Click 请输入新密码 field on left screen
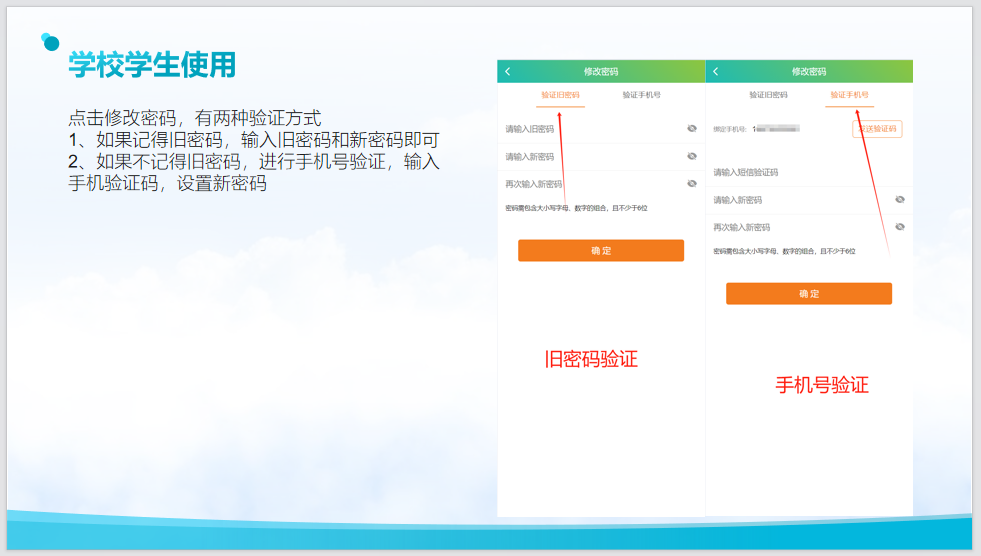The height and width of the screenshot is (556, 981). tap(590, 157)
